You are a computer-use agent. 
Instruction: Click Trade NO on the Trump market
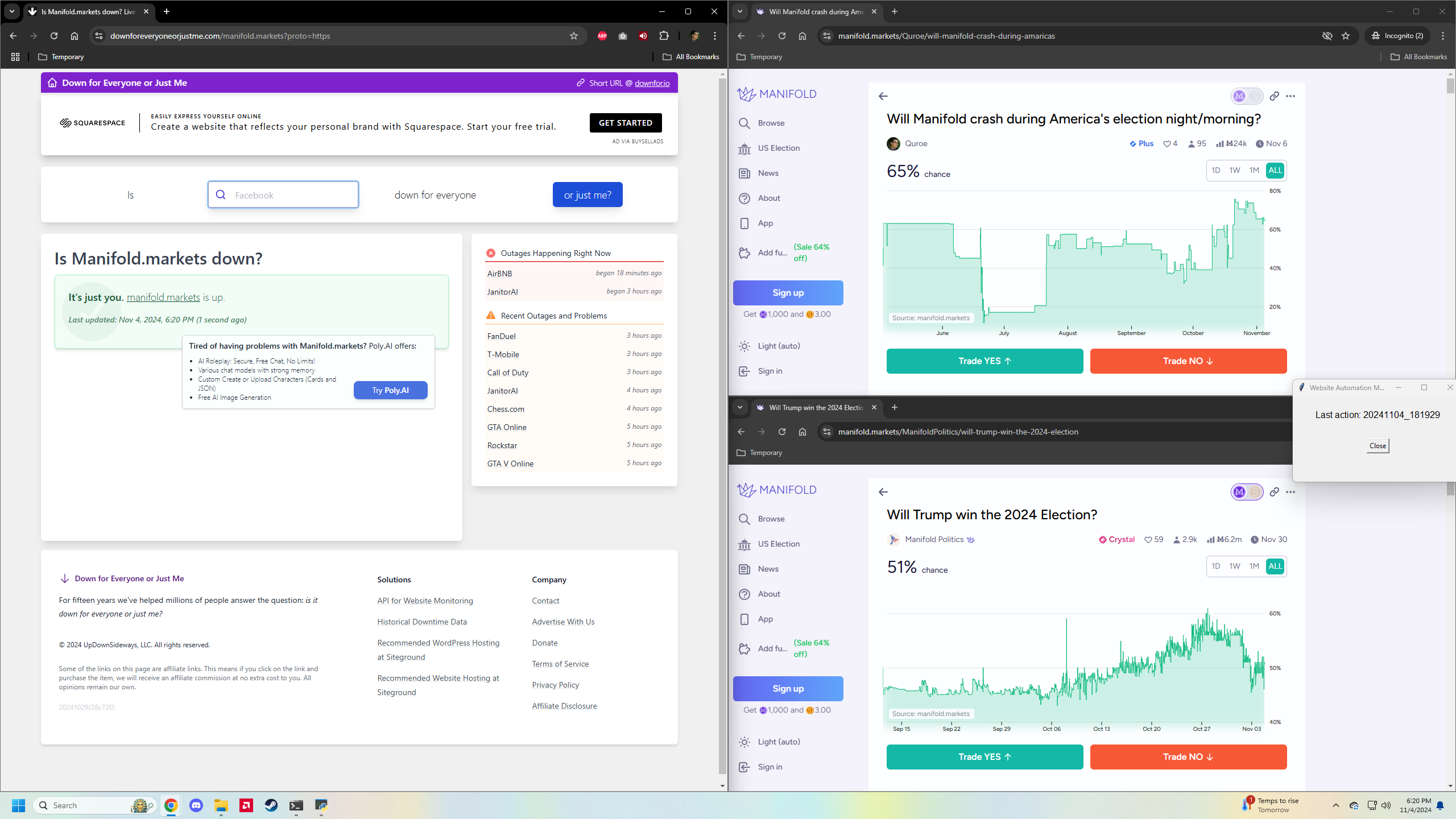pyautogui.click(x=1188, y=757)
